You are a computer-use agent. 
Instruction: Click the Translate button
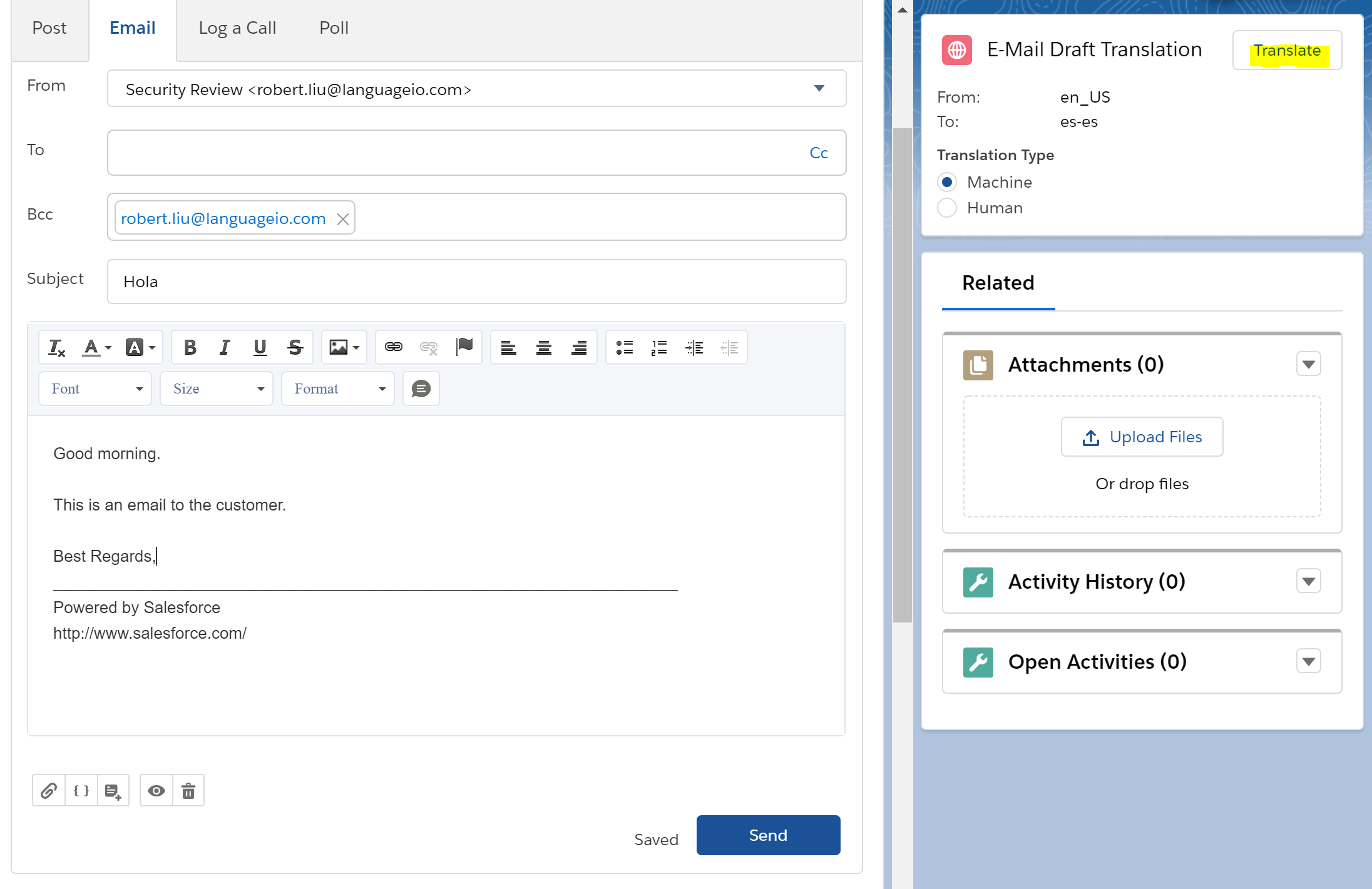click(x=1287, y=51)
